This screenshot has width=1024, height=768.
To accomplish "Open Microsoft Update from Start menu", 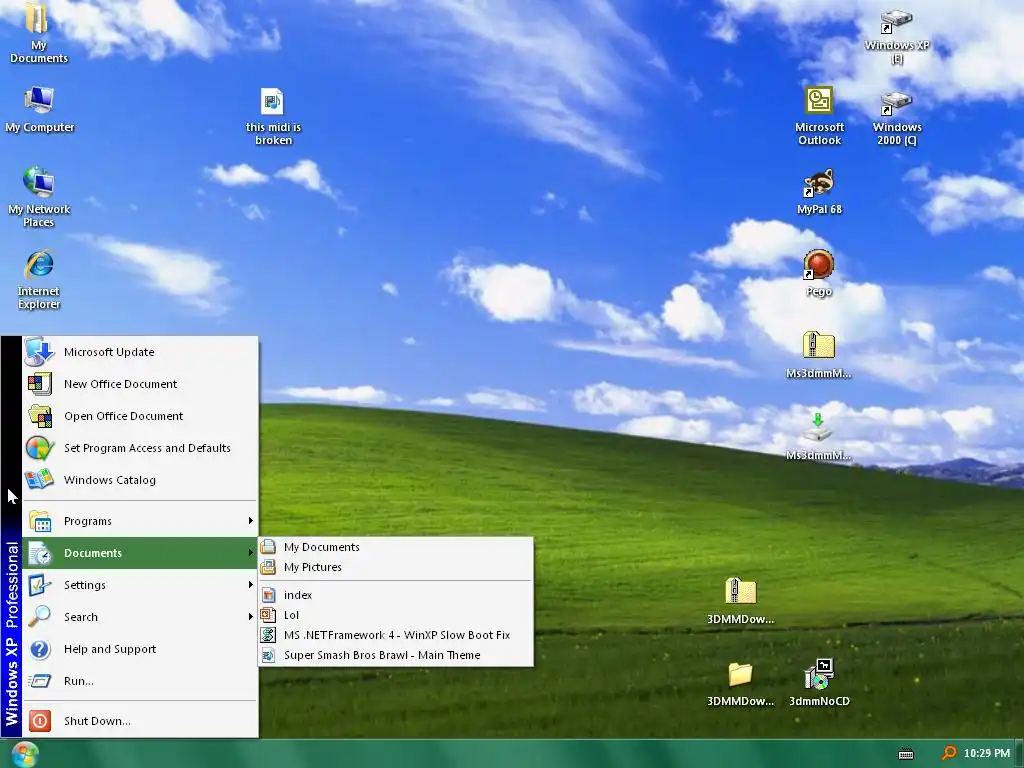I will 140,352.
